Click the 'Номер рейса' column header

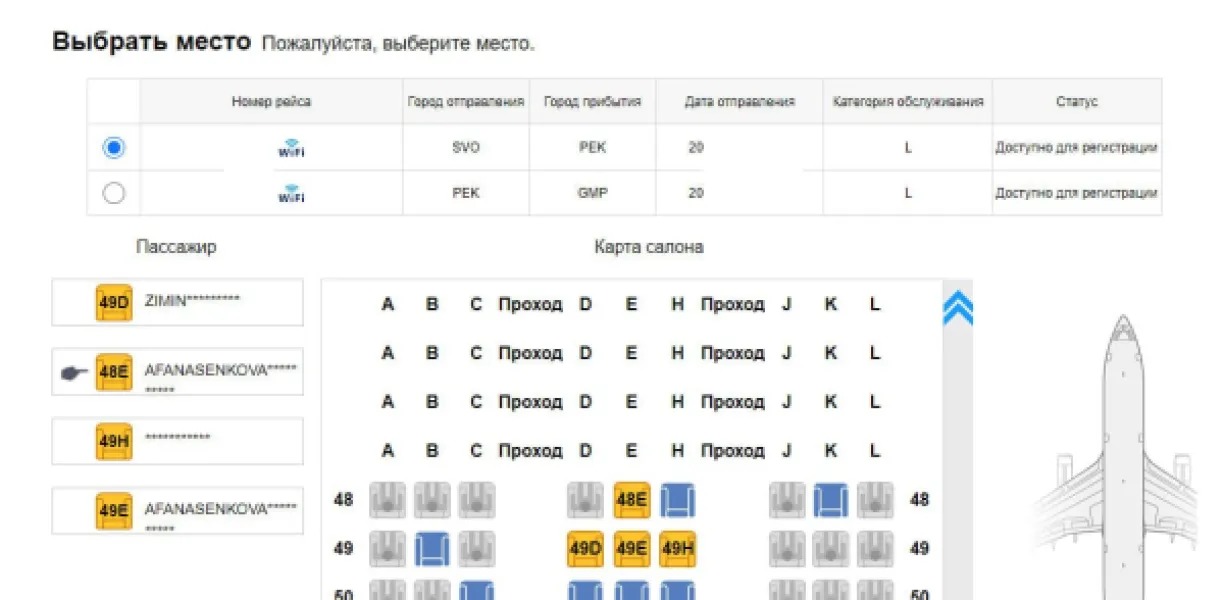(x=271, y=102)
